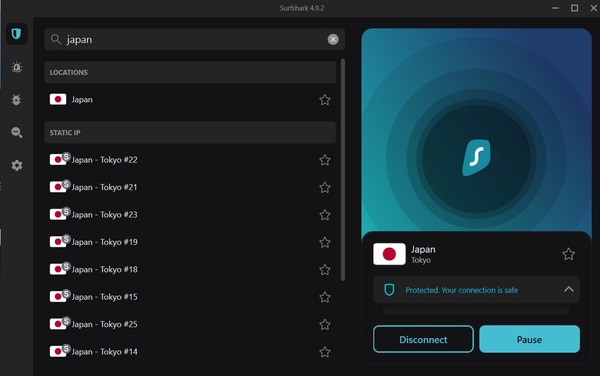The height and width of the screenshot is (376, 600).
Task: Open the Antivirus bug icon in sidebar
Action: click(16, 100)
